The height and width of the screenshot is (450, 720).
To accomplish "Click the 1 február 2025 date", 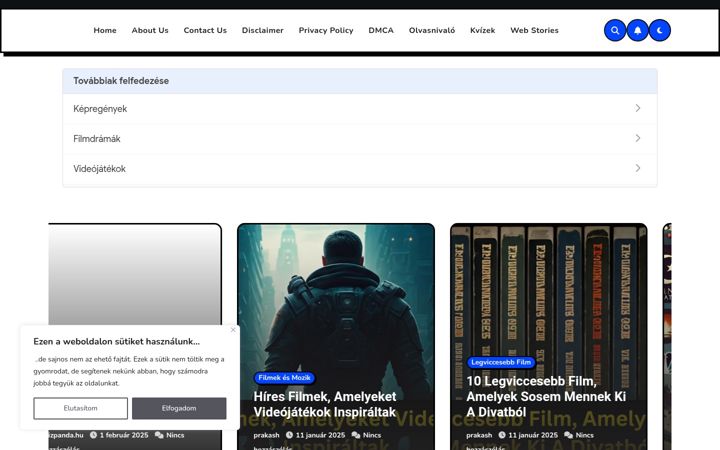I will click(x=124, y=435).
